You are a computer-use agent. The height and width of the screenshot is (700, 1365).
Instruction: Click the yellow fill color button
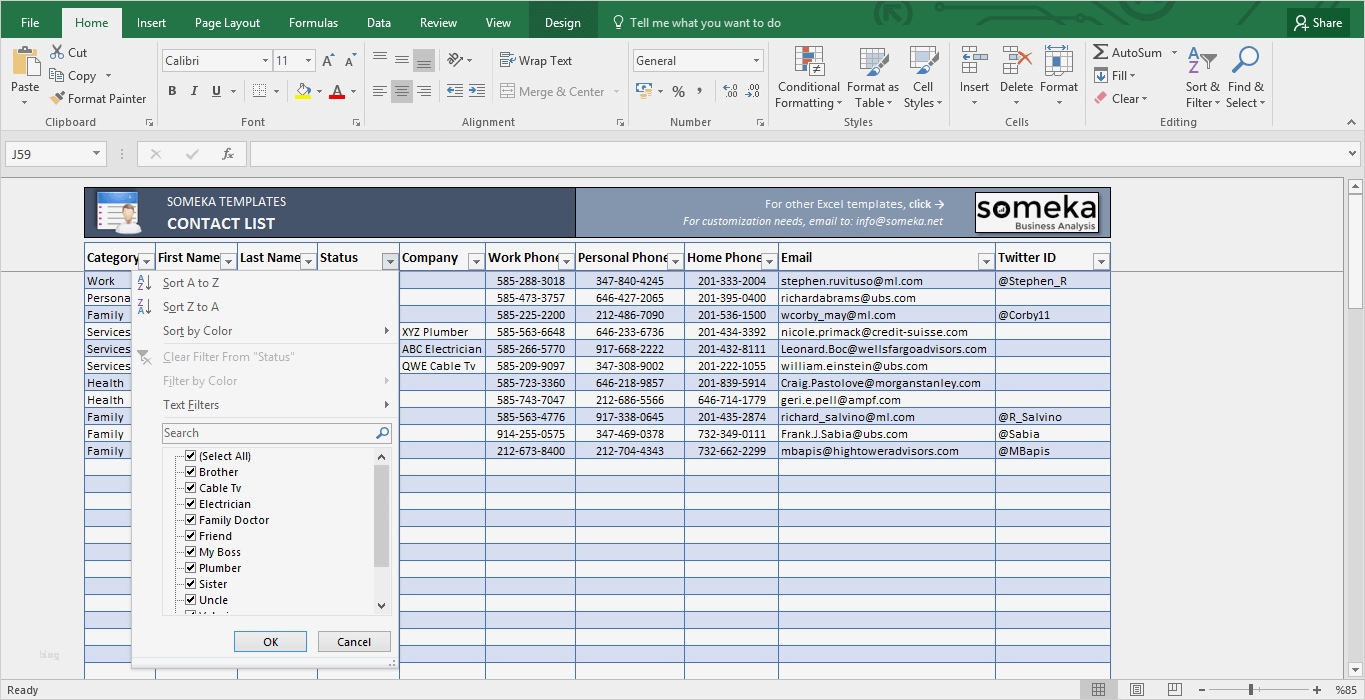(x=304, y=91)
